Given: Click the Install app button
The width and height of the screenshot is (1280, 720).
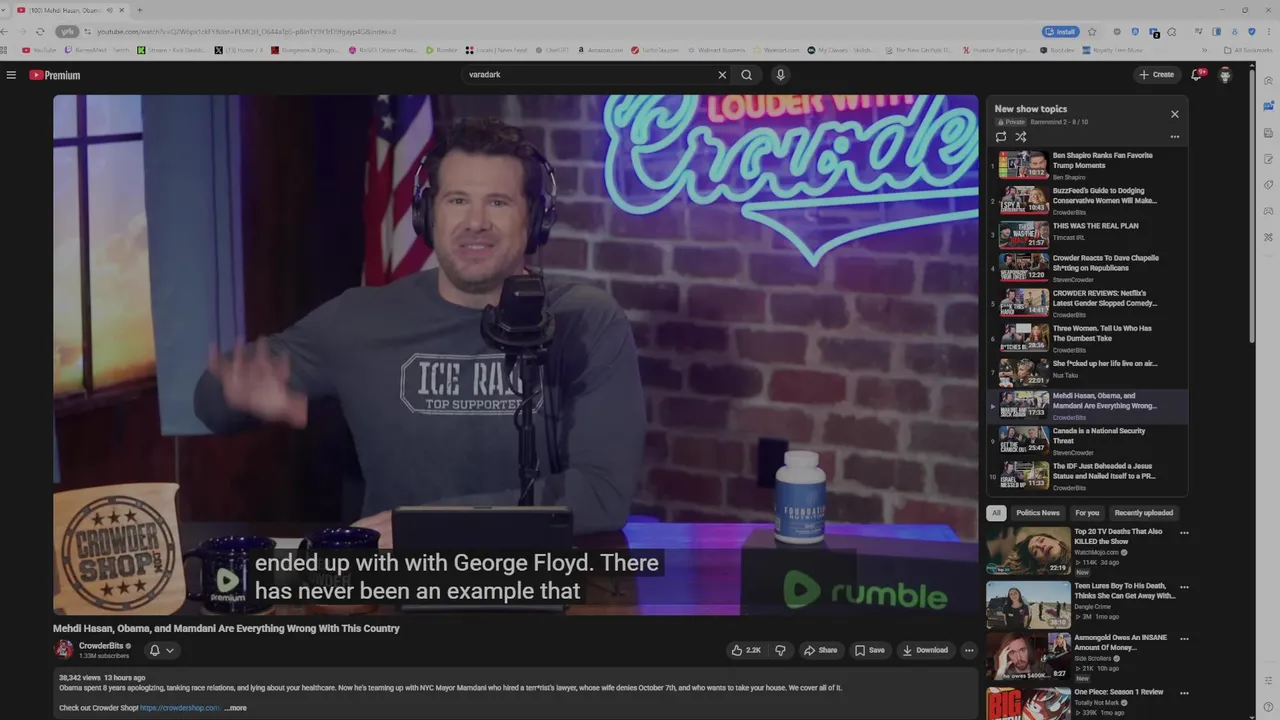Looking at the screenshot, I should [x=1060, y=31].
